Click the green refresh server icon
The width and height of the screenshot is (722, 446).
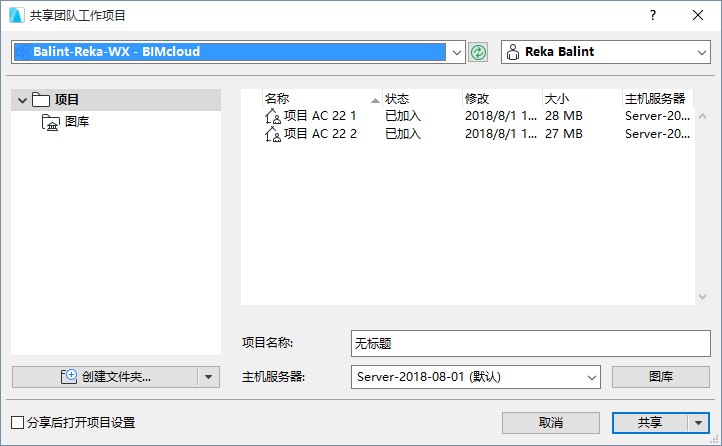[x=478, y=52]
